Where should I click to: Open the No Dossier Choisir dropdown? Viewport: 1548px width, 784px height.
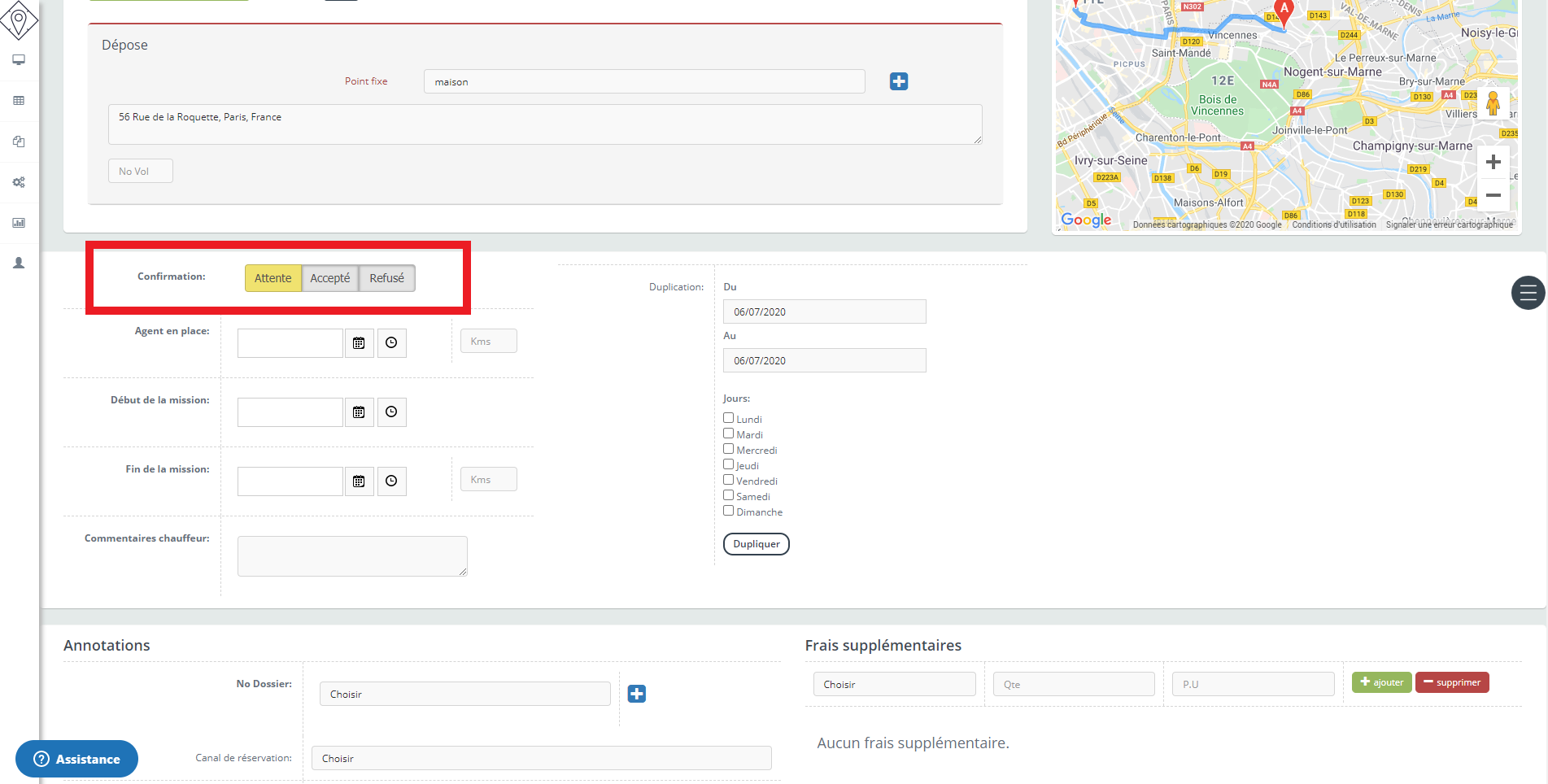464,694
